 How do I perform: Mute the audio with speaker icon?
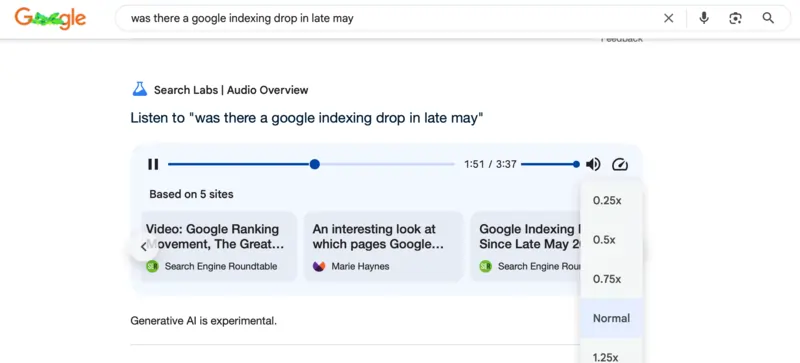pyautogui.click(x=593, y=164)
